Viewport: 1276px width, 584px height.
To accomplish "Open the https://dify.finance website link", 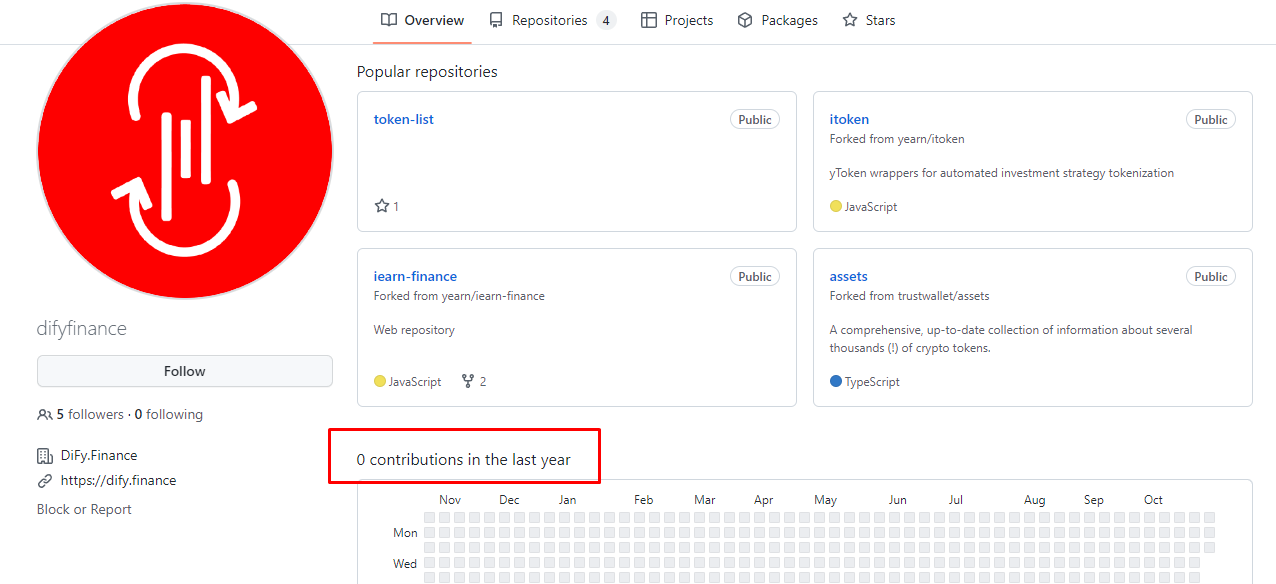I will point(118,480).
